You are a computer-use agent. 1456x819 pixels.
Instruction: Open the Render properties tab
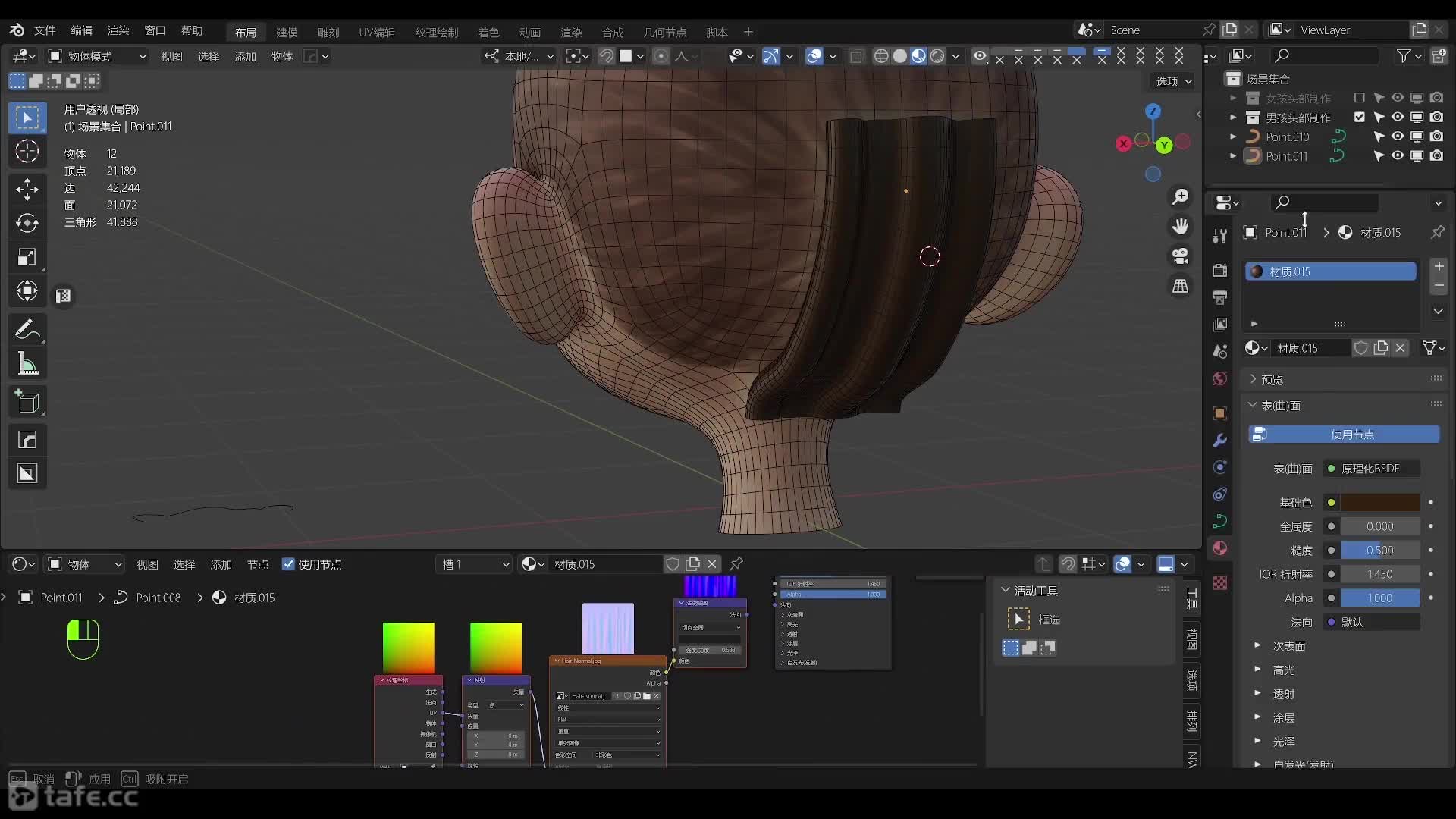click(x=1220, y=271)
